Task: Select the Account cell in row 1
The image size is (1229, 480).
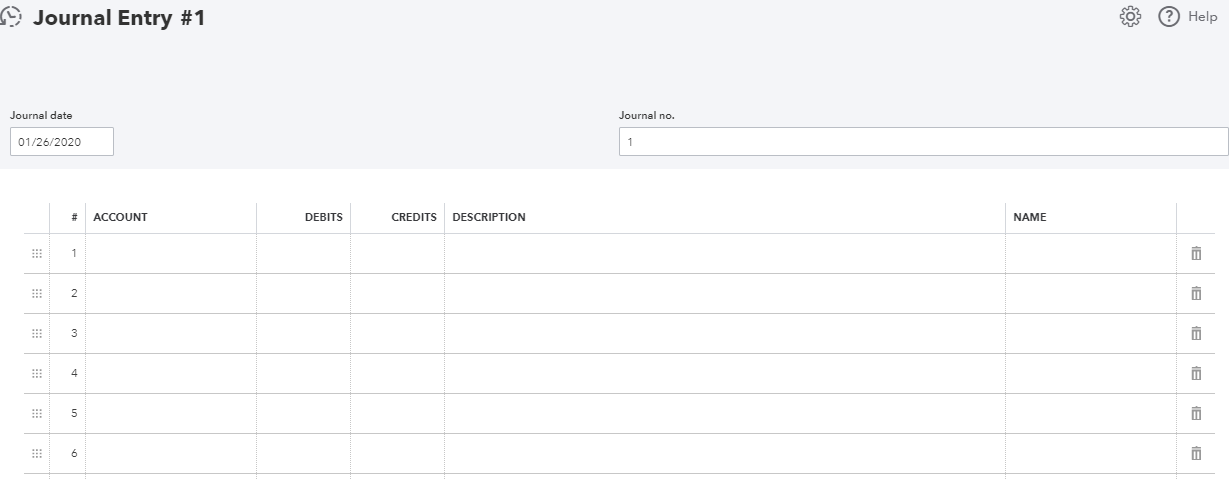Action: pyautogui.click(x=171, y=254)
